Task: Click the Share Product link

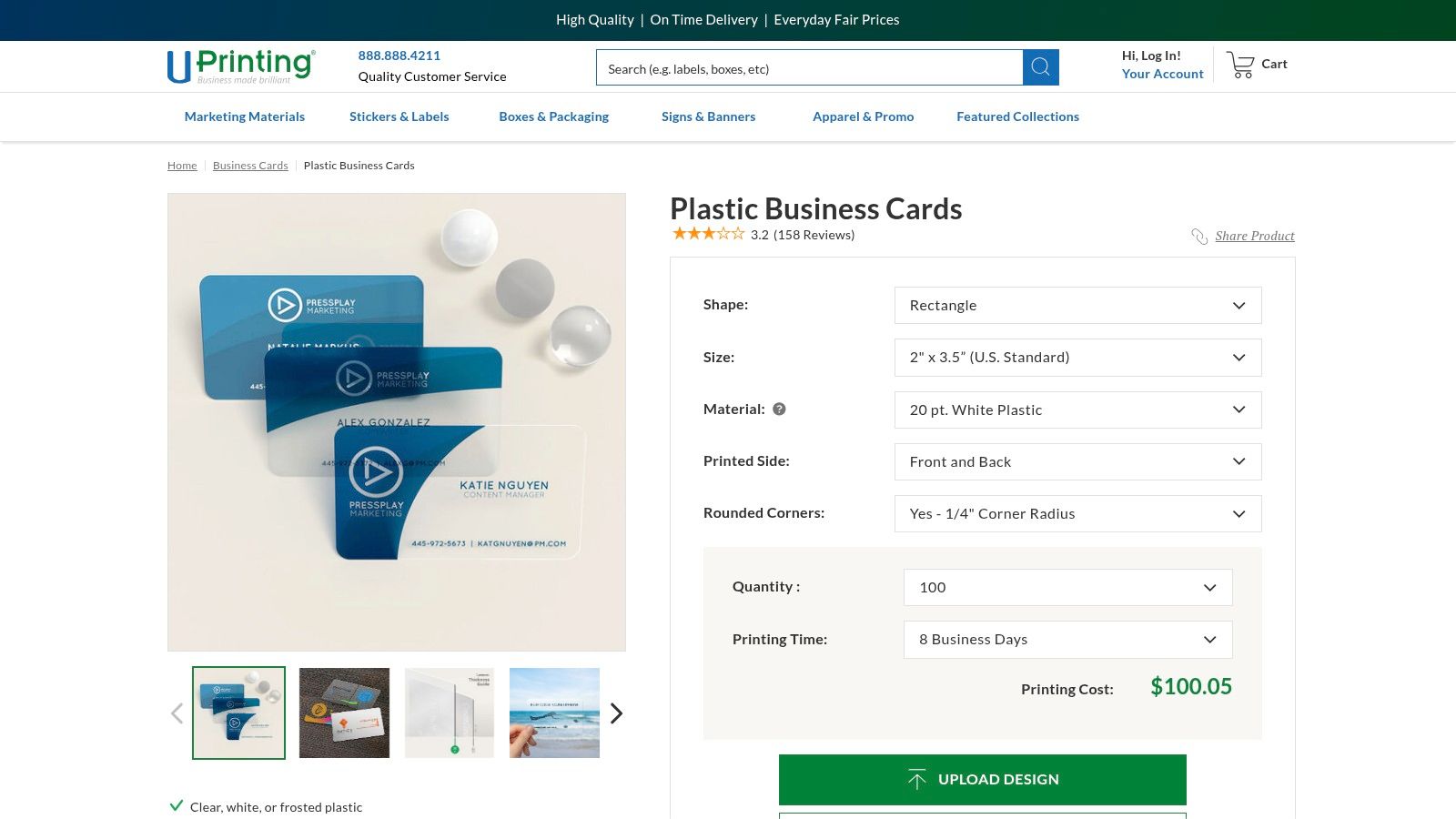Action: click(x=1255, y=237)
